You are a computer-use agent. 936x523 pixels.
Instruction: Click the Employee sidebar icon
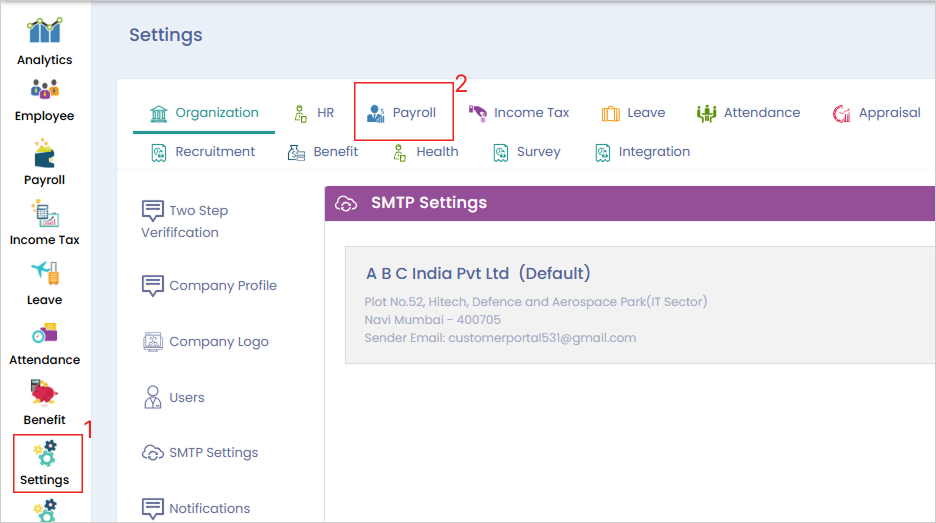(x=44, y=91)
